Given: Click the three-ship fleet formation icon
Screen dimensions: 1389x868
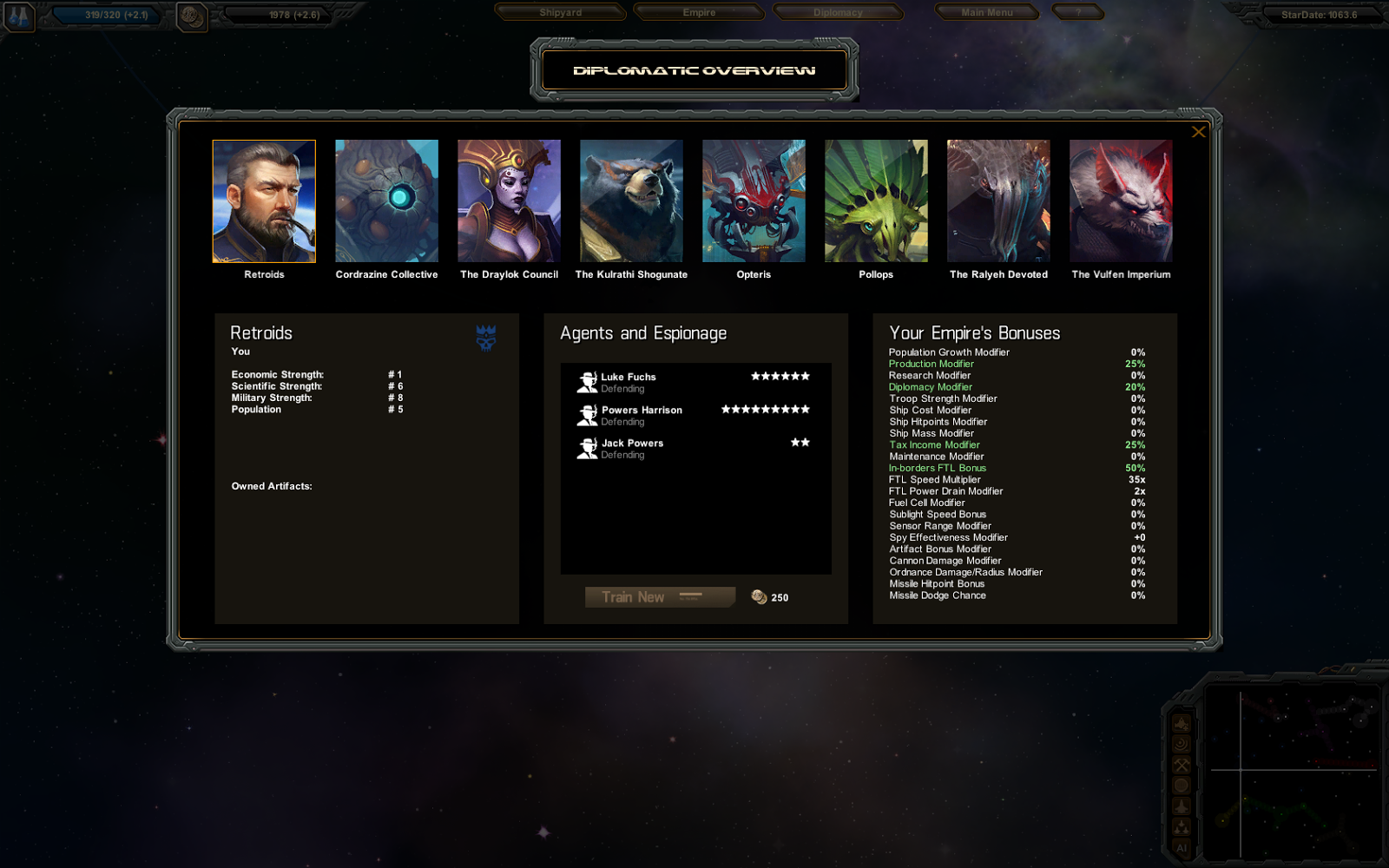Looking at the screenshot, I should [x=1182, y=827].
